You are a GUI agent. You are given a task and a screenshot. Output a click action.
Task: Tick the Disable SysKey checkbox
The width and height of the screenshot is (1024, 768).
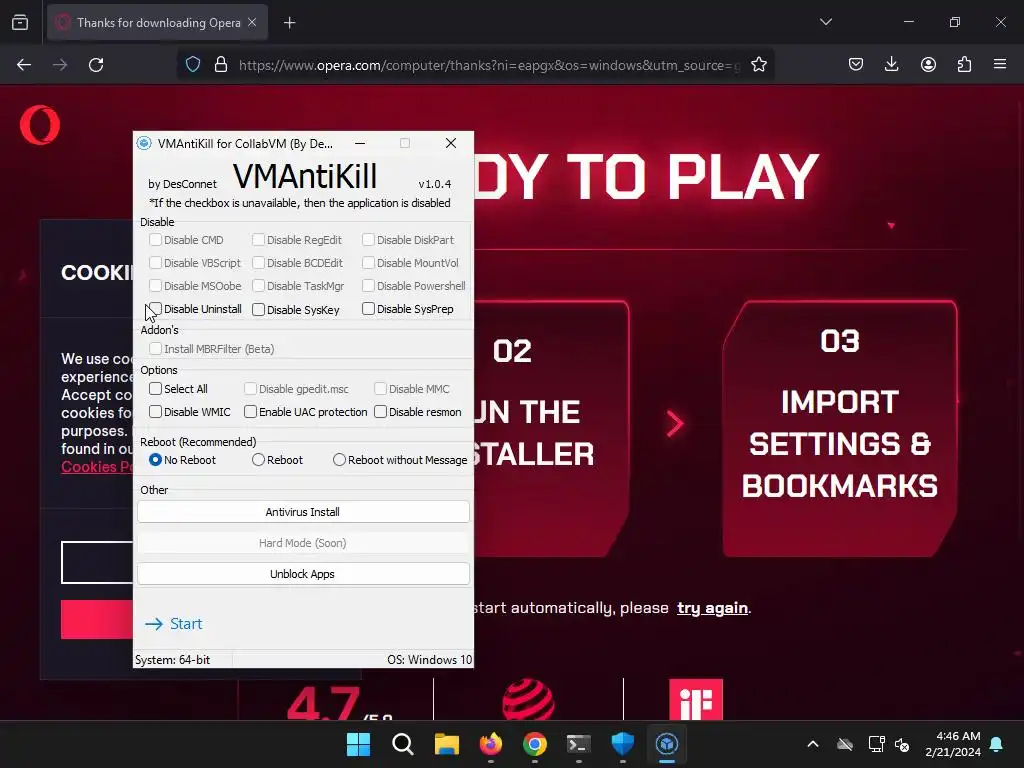point(259,310)
